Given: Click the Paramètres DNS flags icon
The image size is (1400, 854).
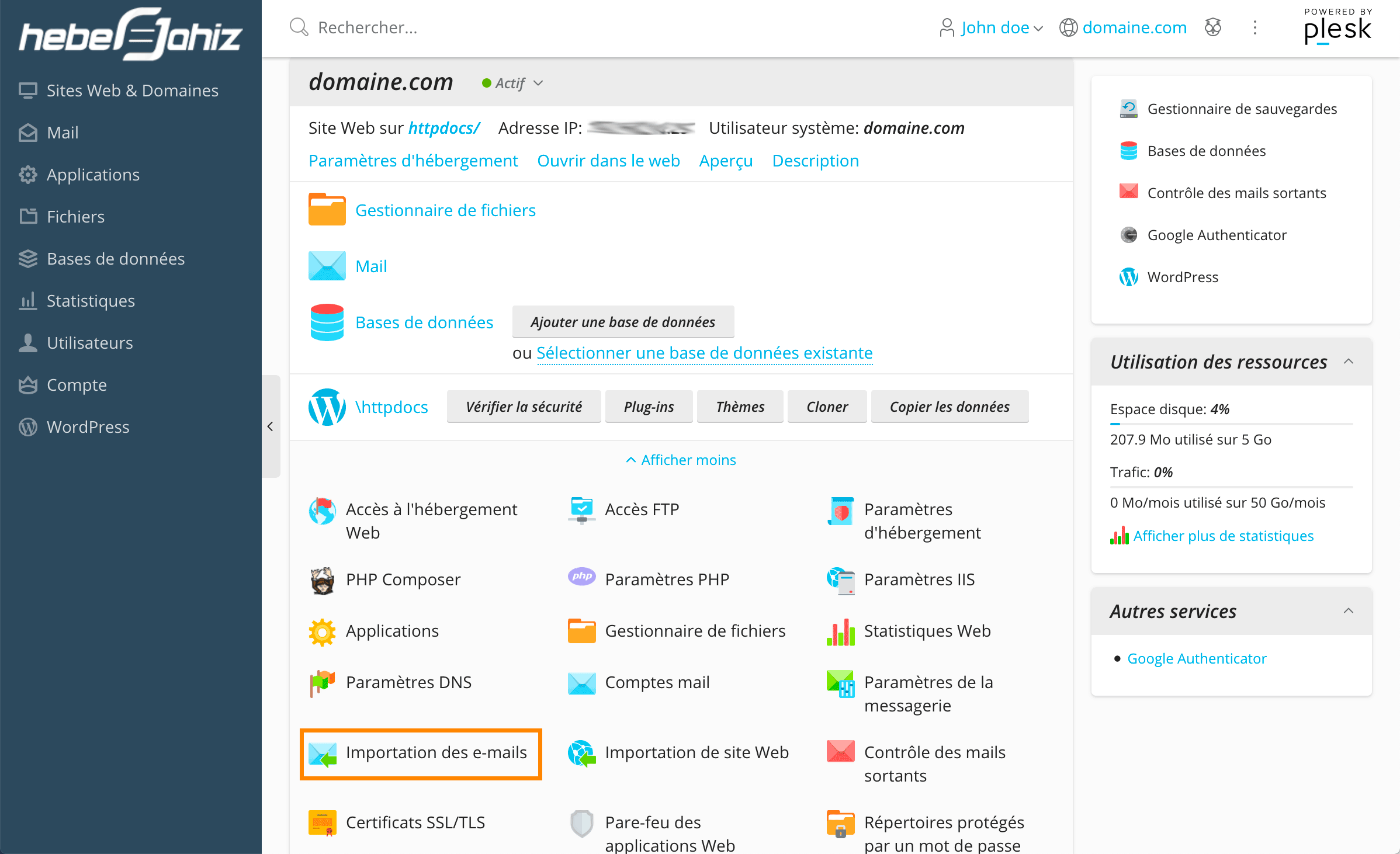Looking at the screenshot, I should click(322, 683).
